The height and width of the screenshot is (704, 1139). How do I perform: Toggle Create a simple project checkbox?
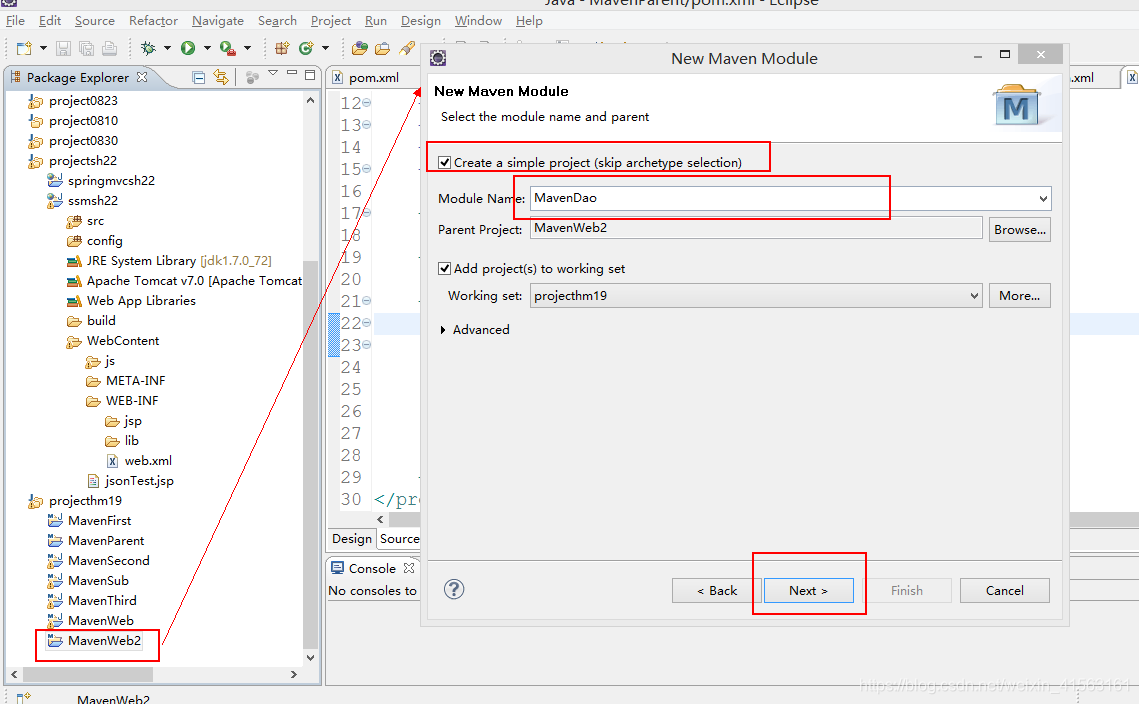click(x=445, y=163)
